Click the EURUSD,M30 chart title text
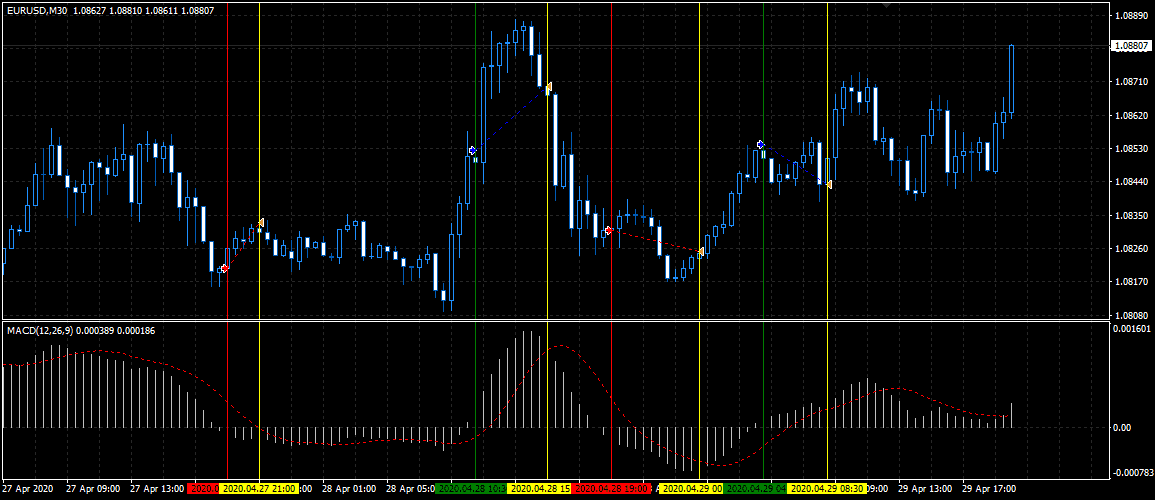 point(38,10)
